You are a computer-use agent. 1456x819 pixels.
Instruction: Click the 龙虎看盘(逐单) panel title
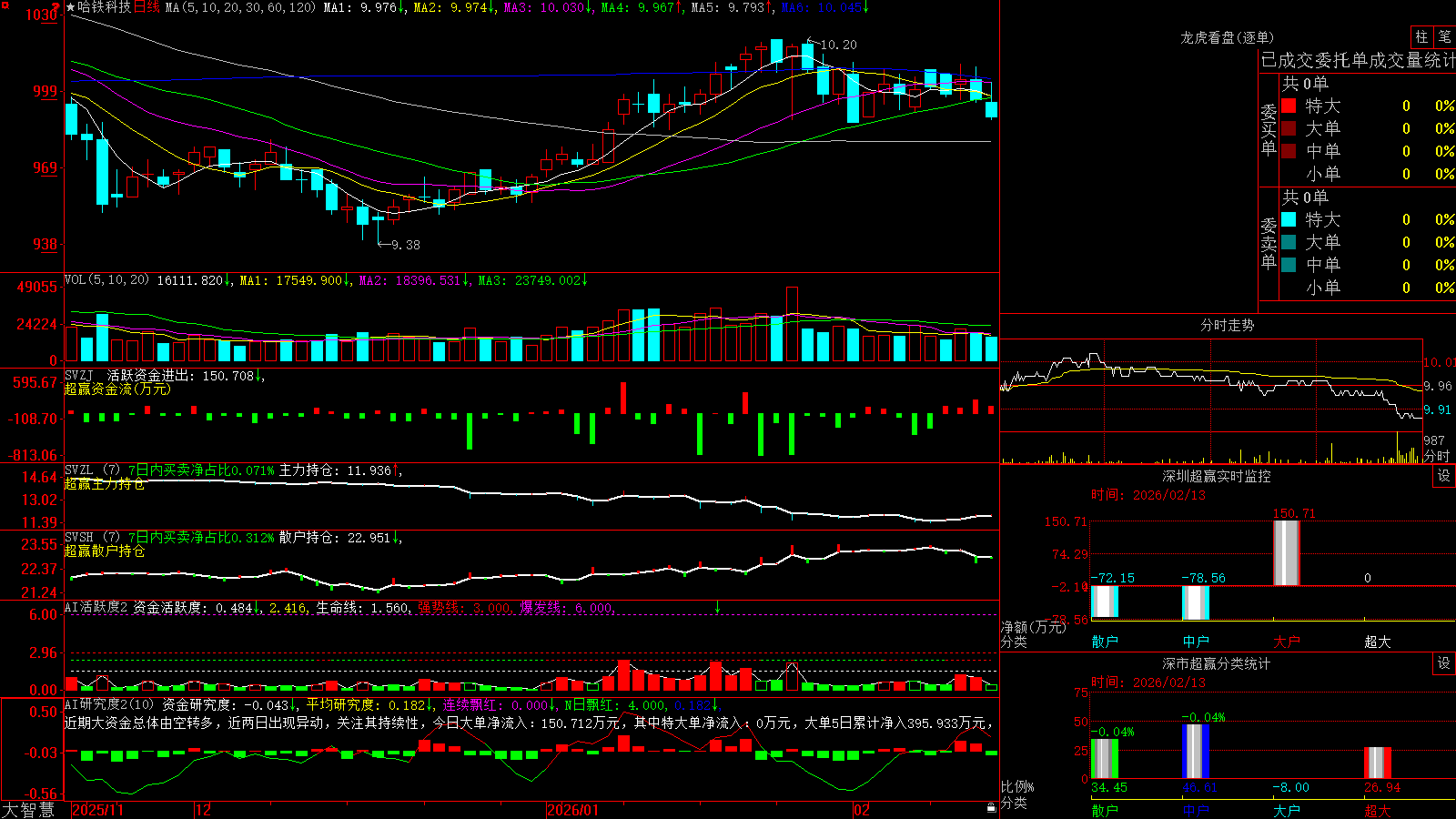(1228, 37)
